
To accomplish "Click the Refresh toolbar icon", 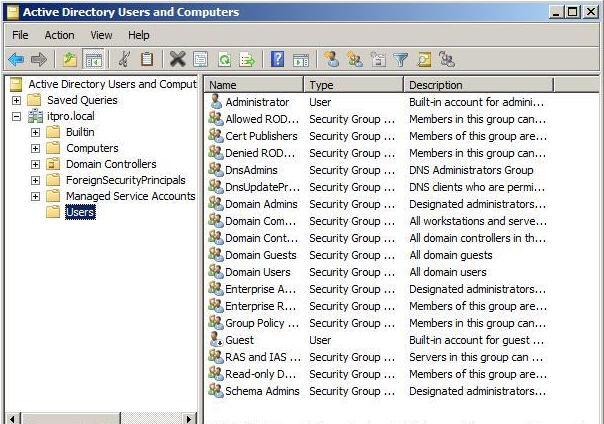I will pyautogui.click(x=224, y=60).
